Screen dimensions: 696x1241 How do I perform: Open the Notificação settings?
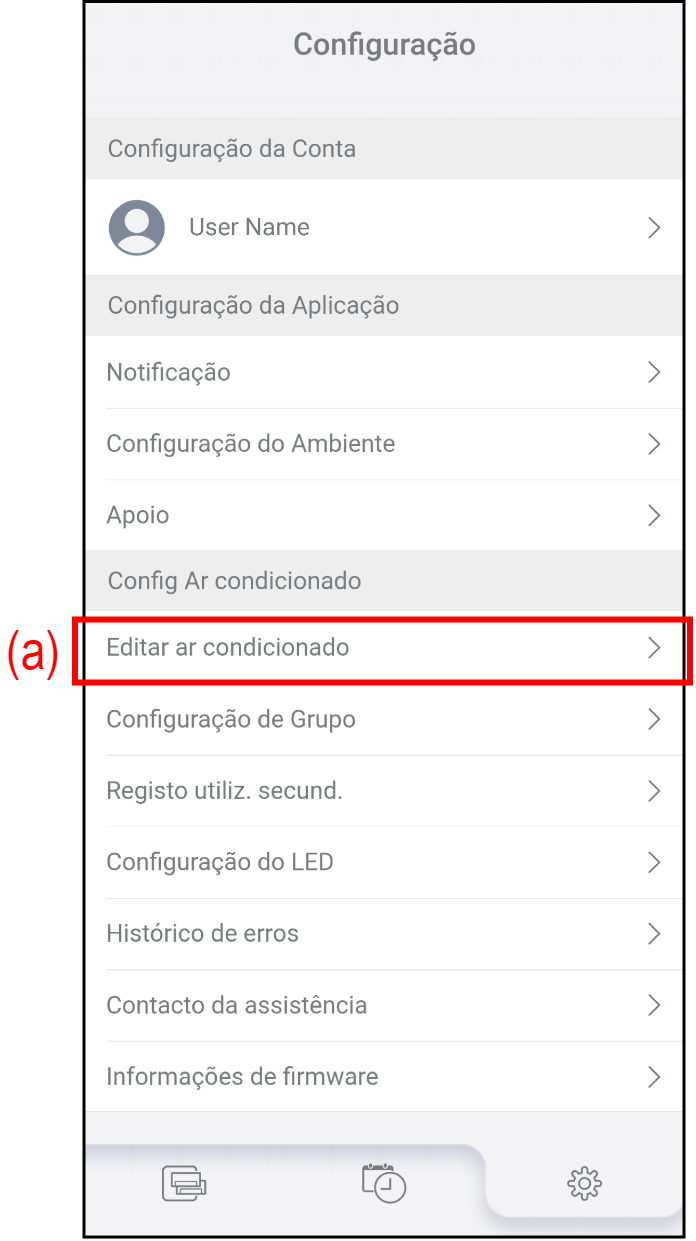point(169,373)
